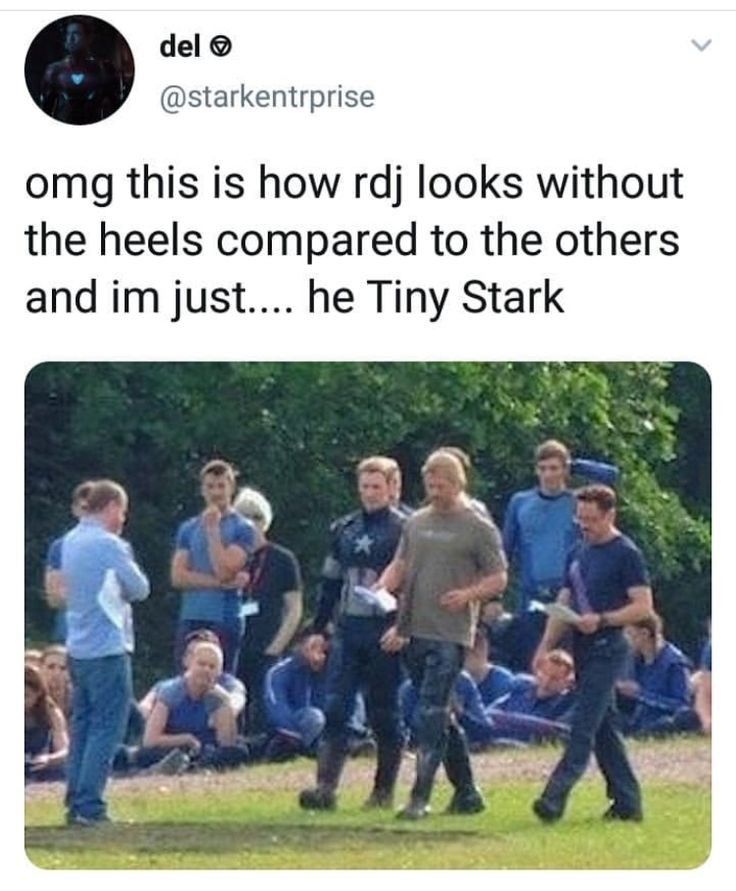The width and height of the screenshot is (736, 891).
Task: Open the attached photo in the tweet
Action: 368,615
